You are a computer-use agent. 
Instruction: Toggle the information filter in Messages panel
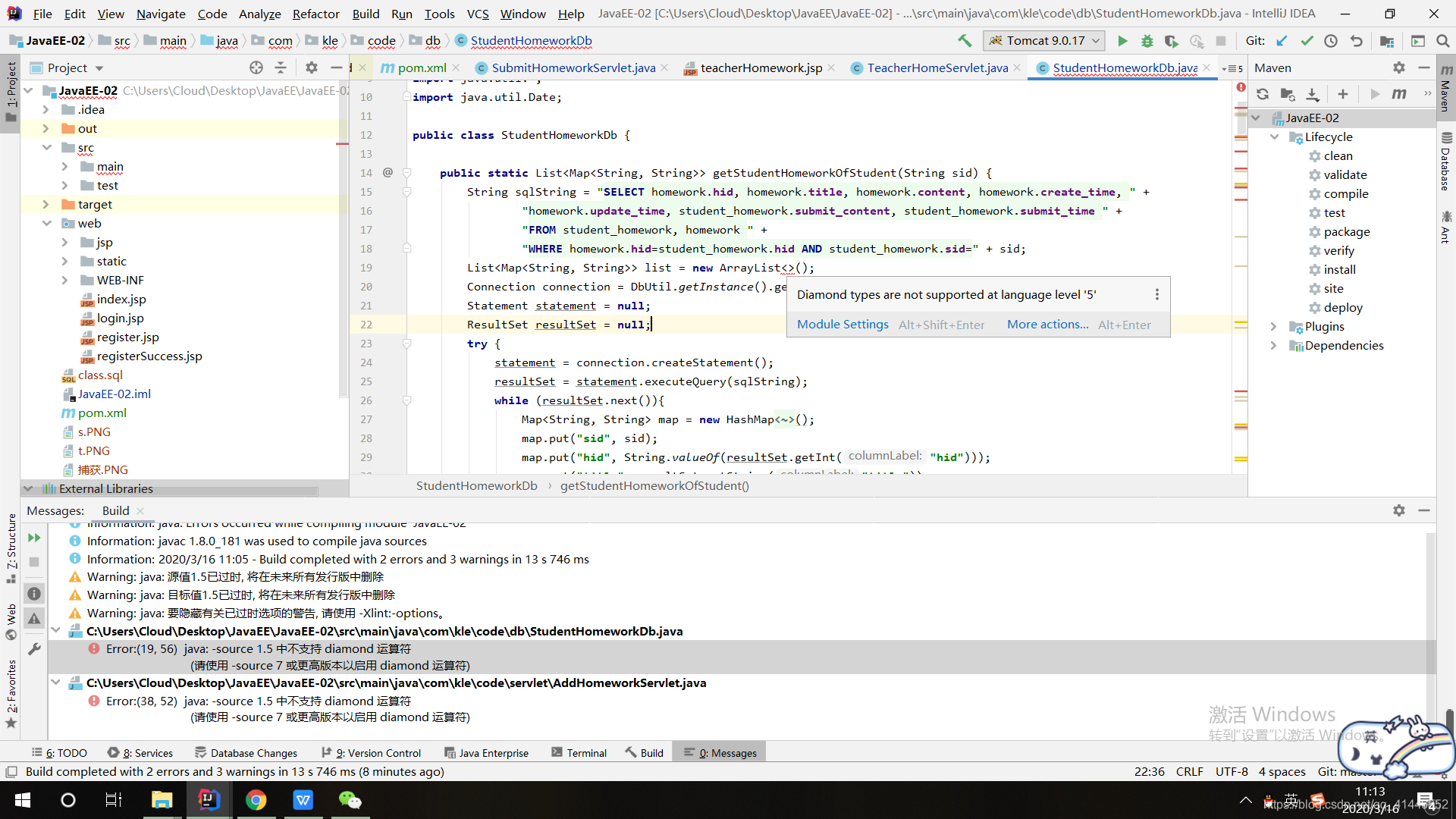34,594
